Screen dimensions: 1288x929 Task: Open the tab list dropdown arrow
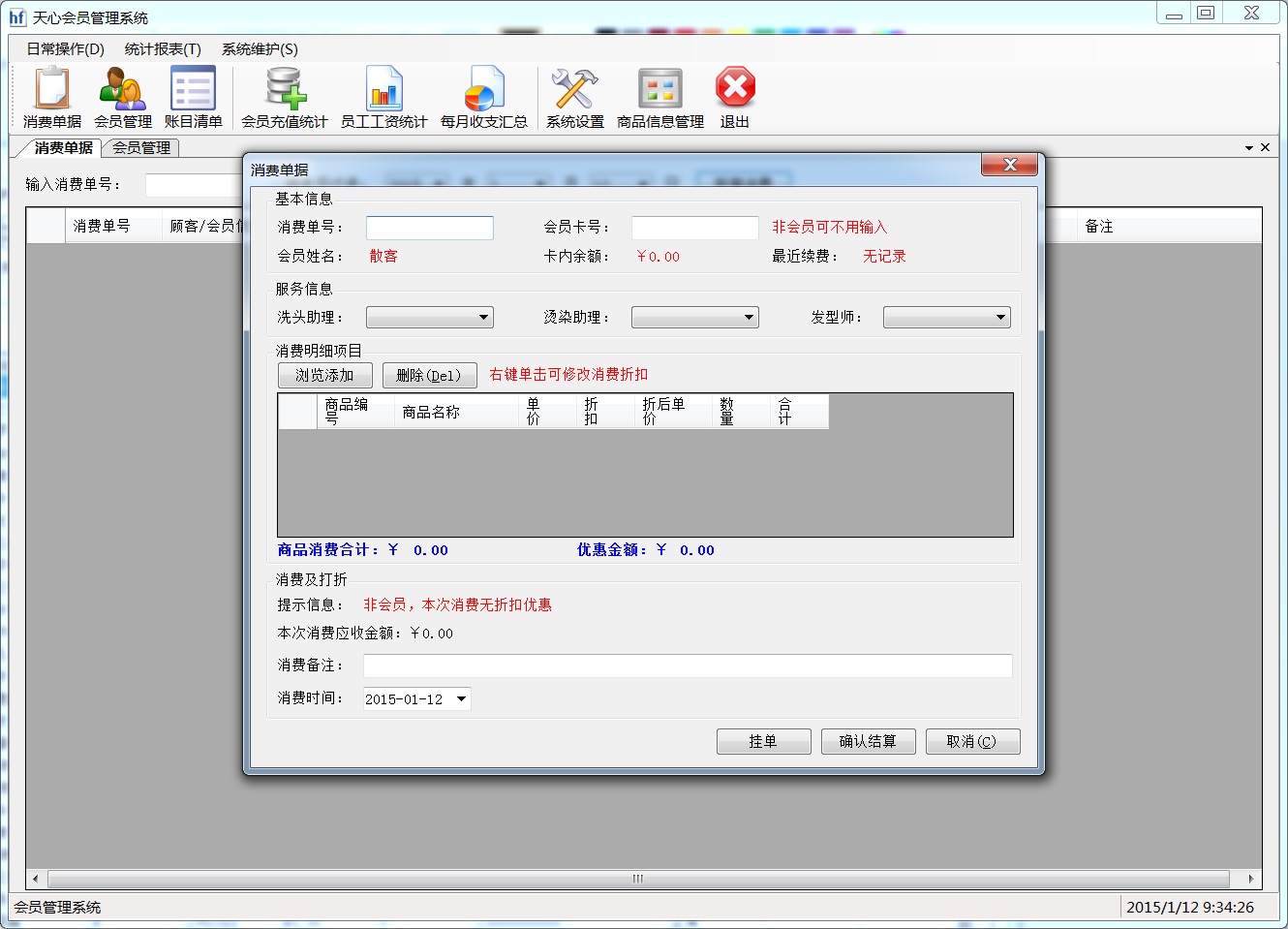[x=1249, y=148]
